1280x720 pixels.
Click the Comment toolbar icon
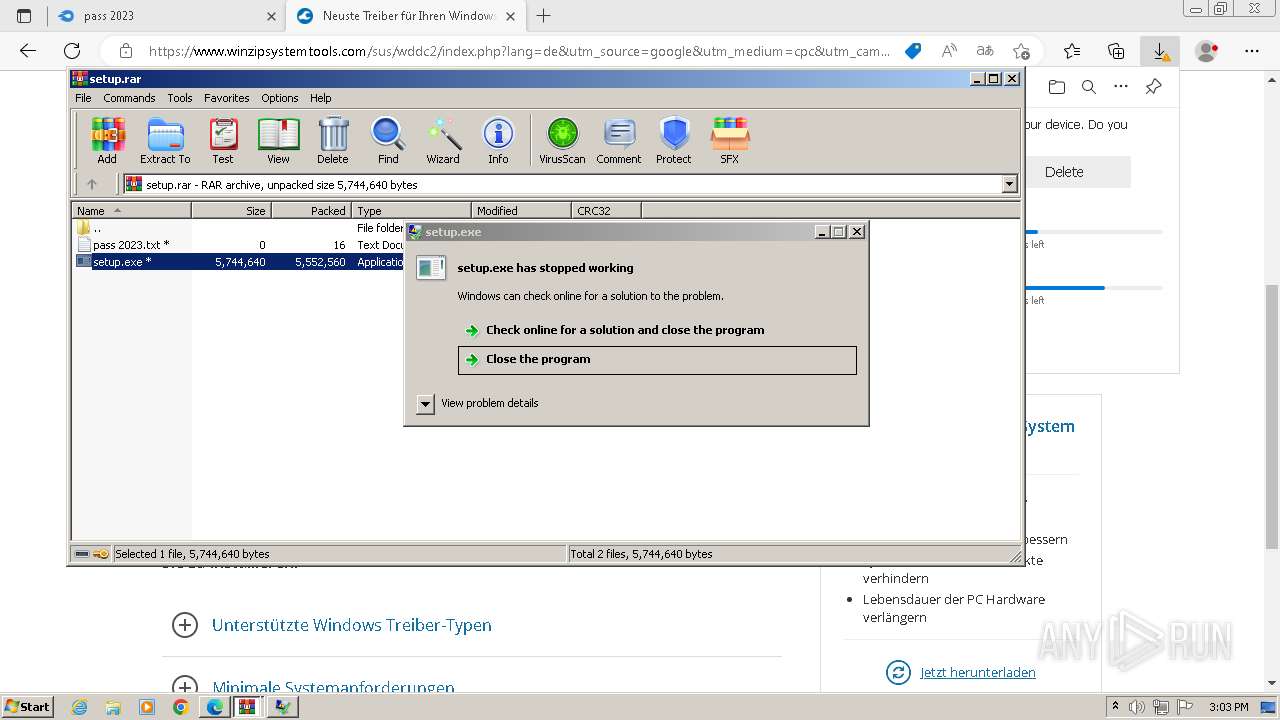click(x=619, y=141)
